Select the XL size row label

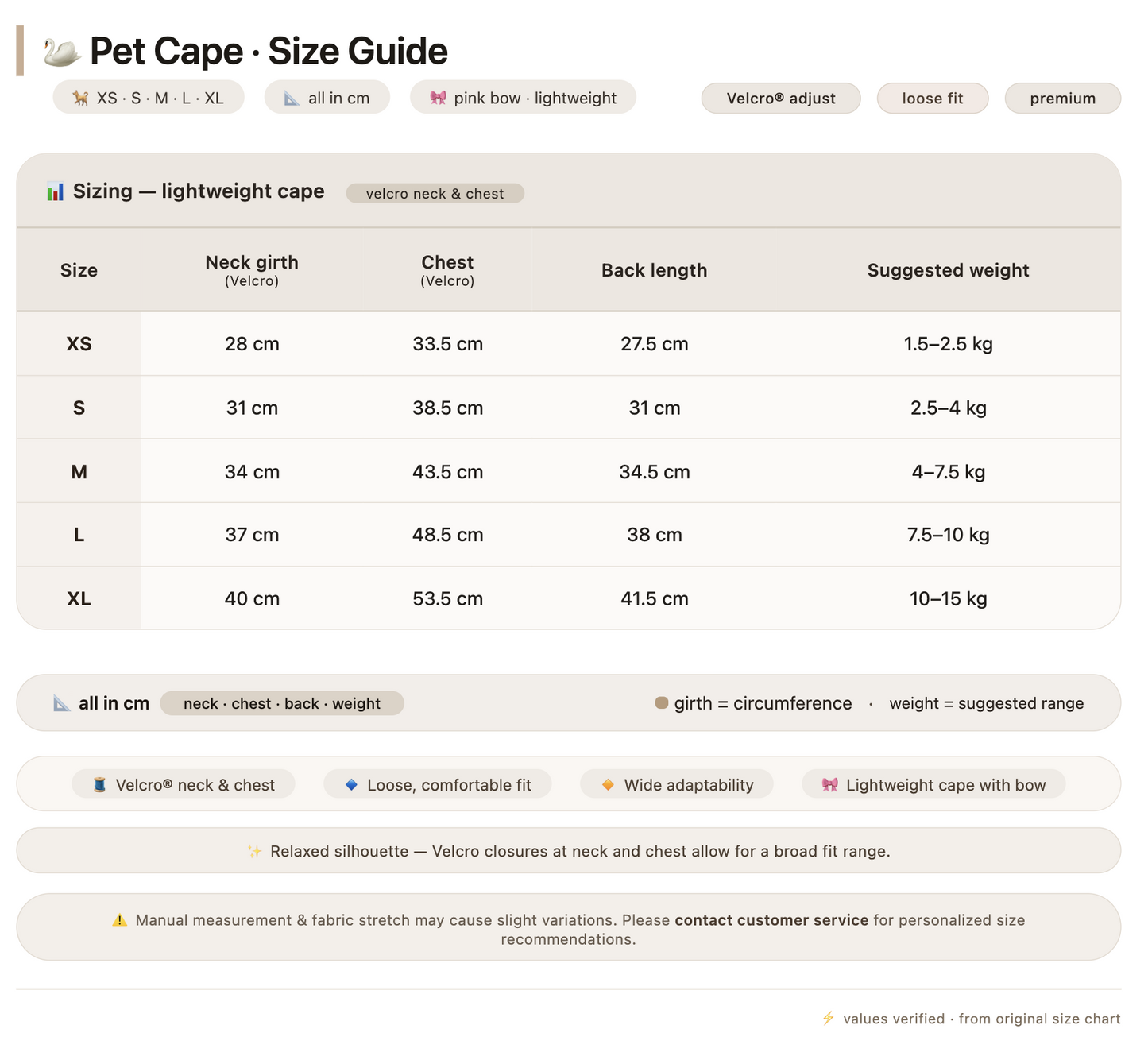(x=79, y=598)
